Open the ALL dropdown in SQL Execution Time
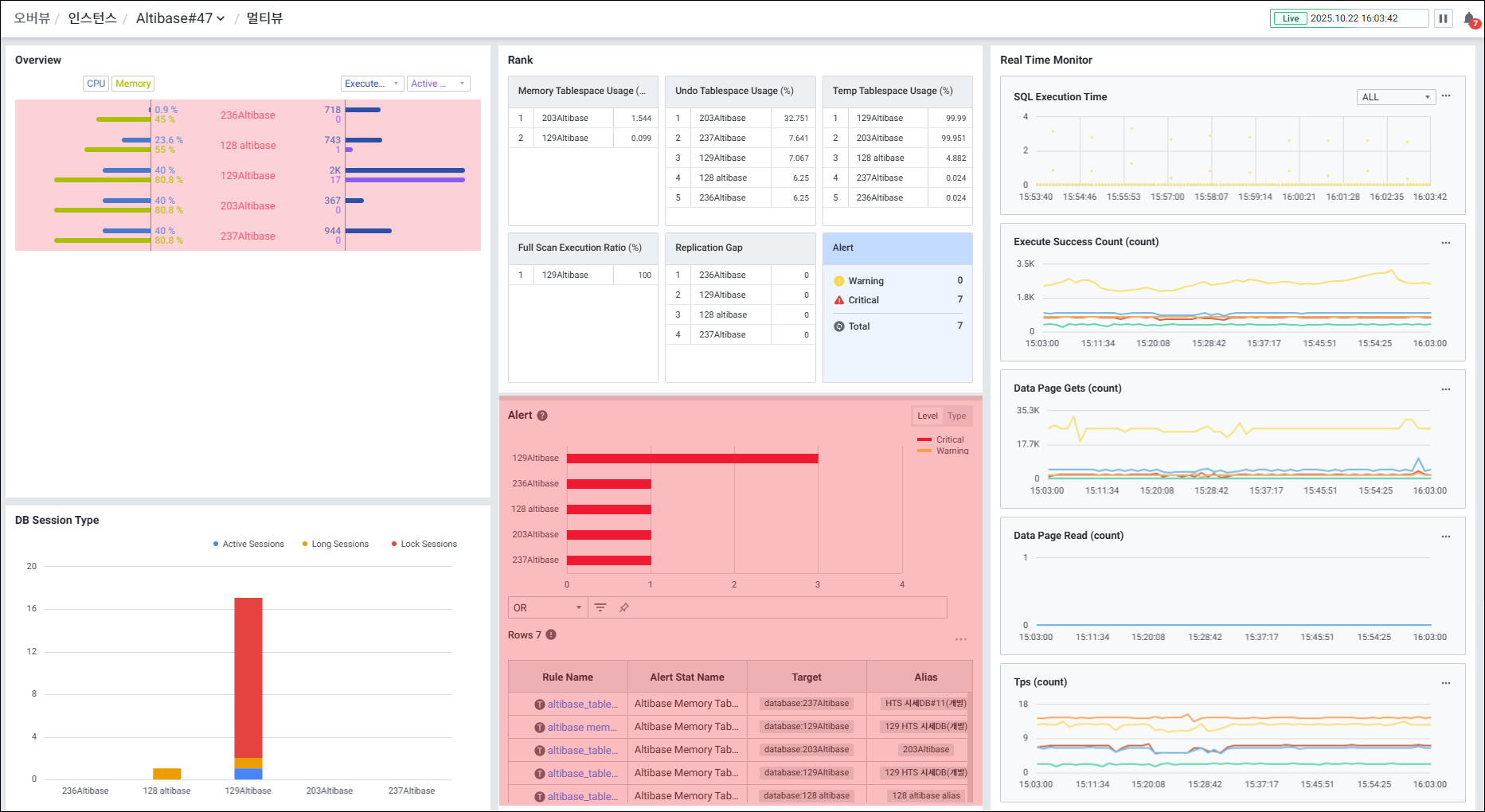This screenshot has width=1485, height=812. tap(1396, 97)
